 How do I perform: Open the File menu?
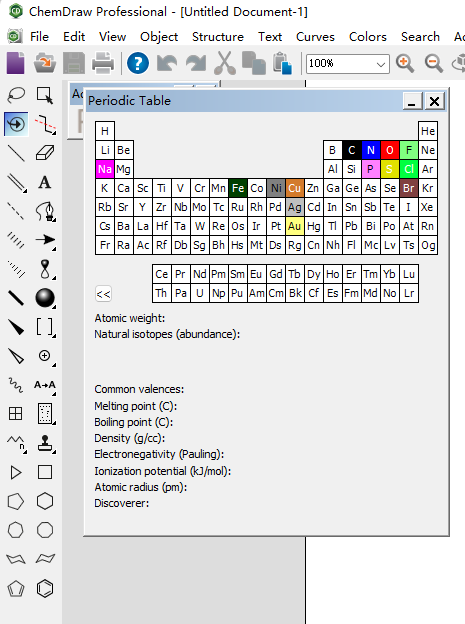coord(39,37)
